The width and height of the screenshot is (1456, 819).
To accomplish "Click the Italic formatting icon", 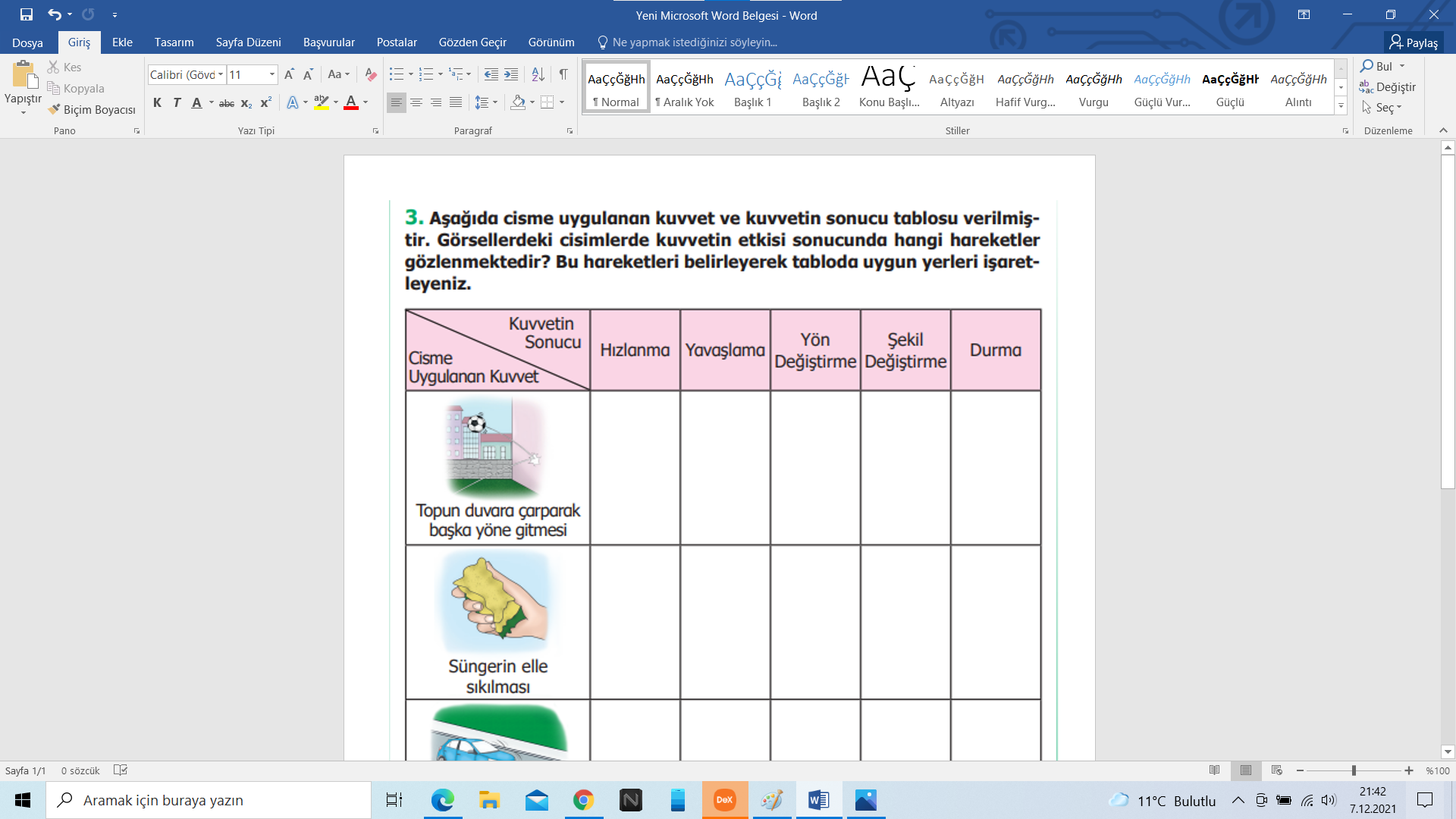I will [x=177, y=102].
